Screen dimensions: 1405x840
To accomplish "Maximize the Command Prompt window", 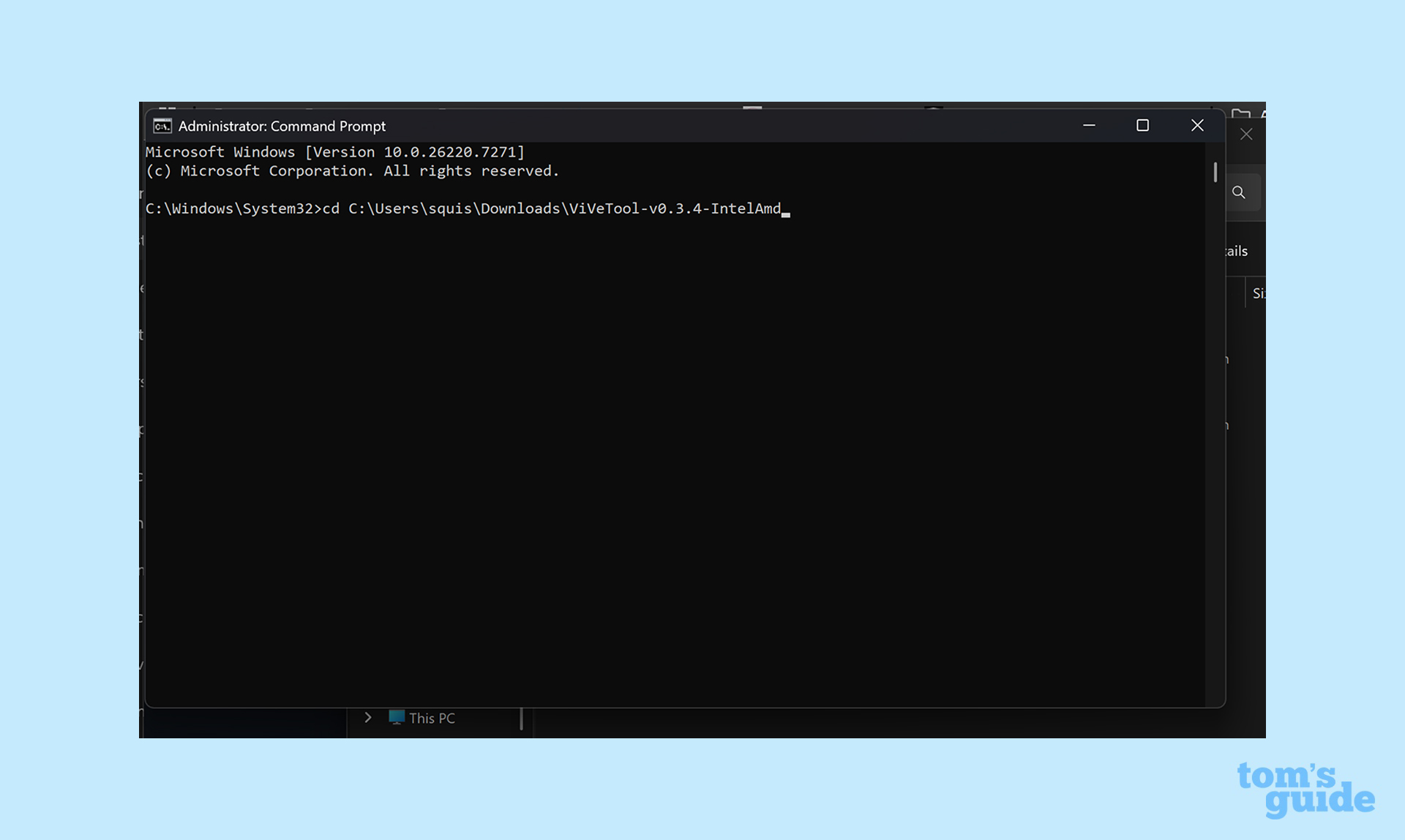I will pos(1142,126).
